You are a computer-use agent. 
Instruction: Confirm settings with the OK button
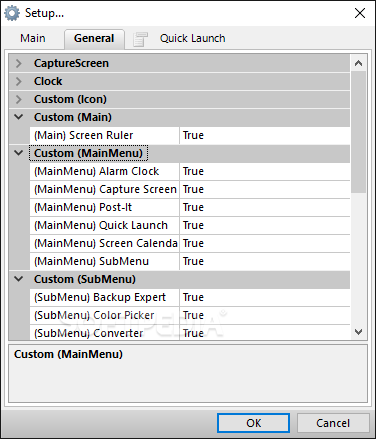pyautogui.click(x=253, y=423)
